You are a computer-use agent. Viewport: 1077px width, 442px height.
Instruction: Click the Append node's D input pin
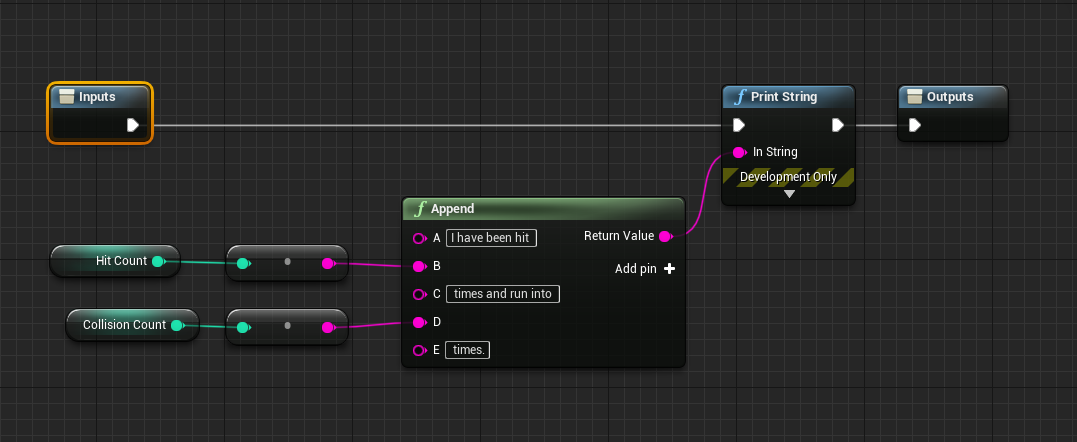pyautogui.click(x=419, y=322)
